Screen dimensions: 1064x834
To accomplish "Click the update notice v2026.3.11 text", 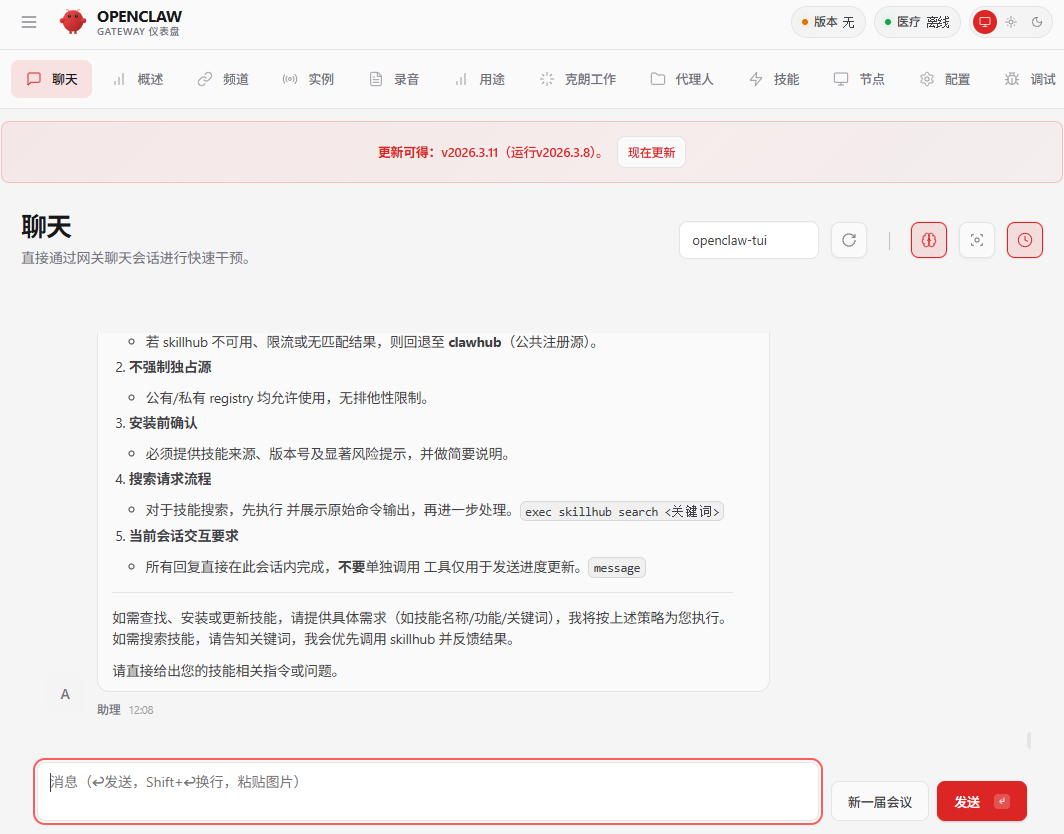I will pyautogui.click(x=491, y=153).
